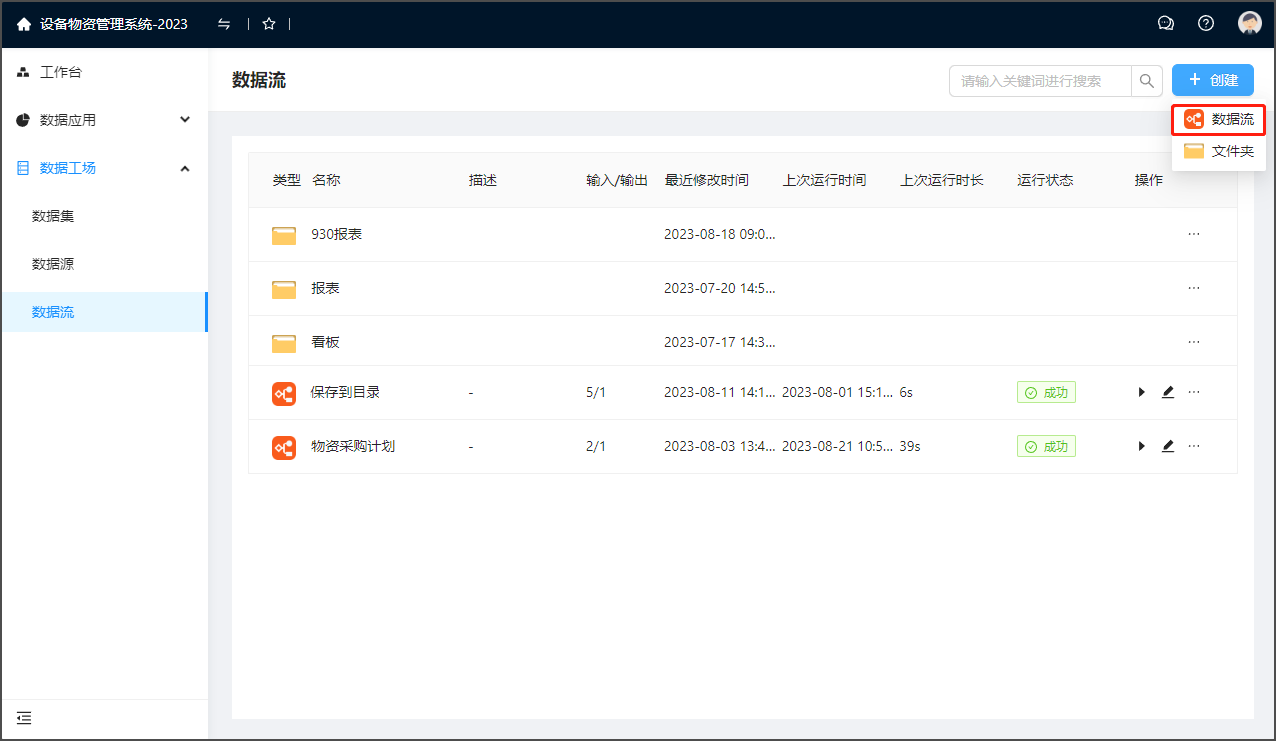Click the favorite star icon
The height and width of the screenshot is (741, 1276).
(269, 24)
